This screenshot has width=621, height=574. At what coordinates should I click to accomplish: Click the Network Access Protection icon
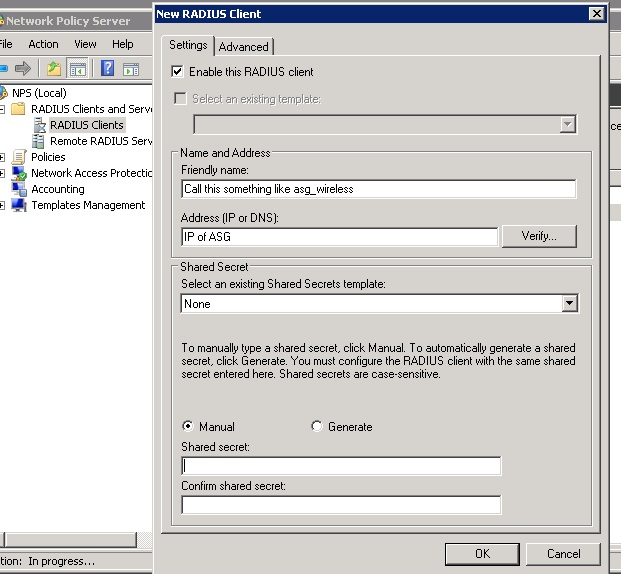pyautogui.click(x=19, y=173)
